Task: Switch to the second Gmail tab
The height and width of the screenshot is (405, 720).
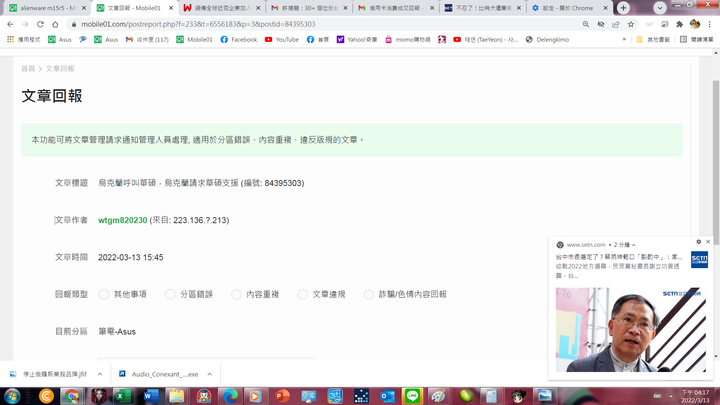Action: click(x=396, y=8)
